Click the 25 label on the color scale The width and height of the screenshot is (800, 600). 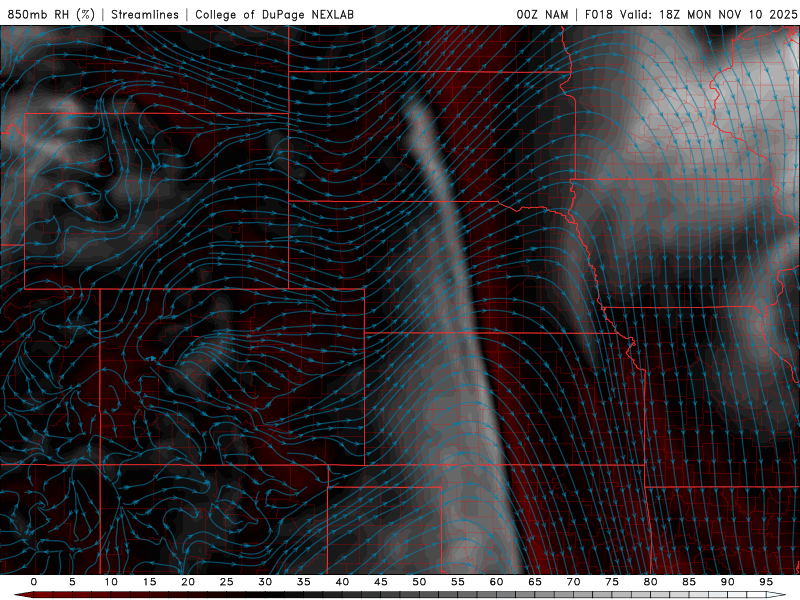[227, 582]
